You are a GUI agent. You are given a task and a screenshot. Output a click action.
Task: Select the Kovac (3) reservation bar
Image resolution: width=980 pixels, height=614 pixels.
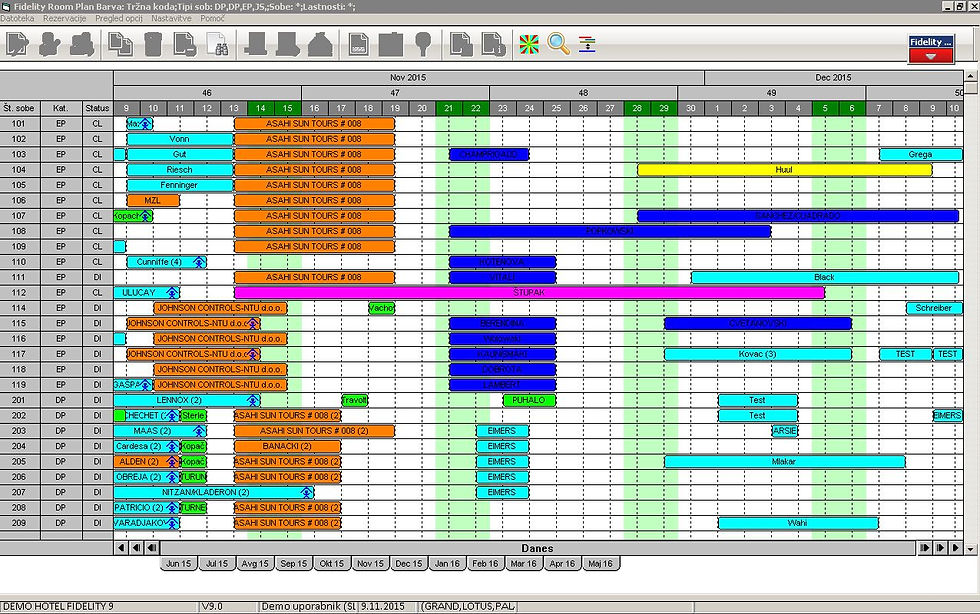pos(758,355)
